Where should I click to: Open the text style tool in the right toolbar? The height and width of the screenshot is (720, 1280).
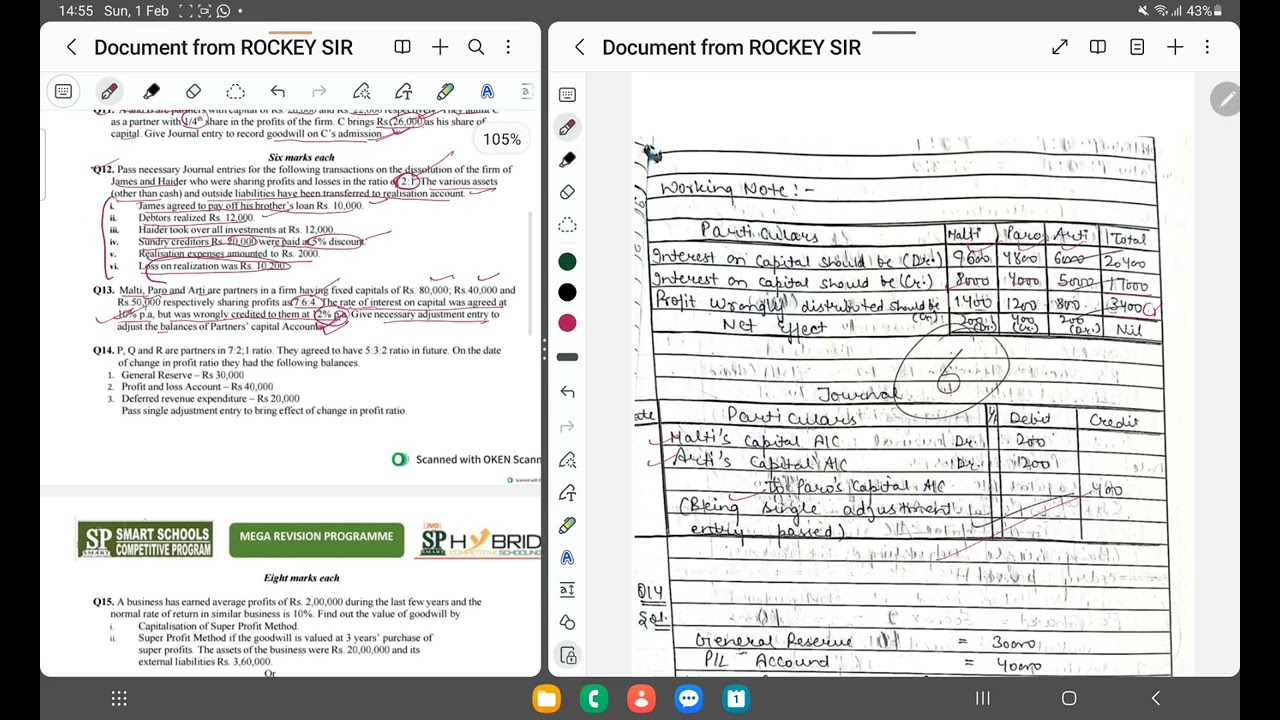point(567,557)
